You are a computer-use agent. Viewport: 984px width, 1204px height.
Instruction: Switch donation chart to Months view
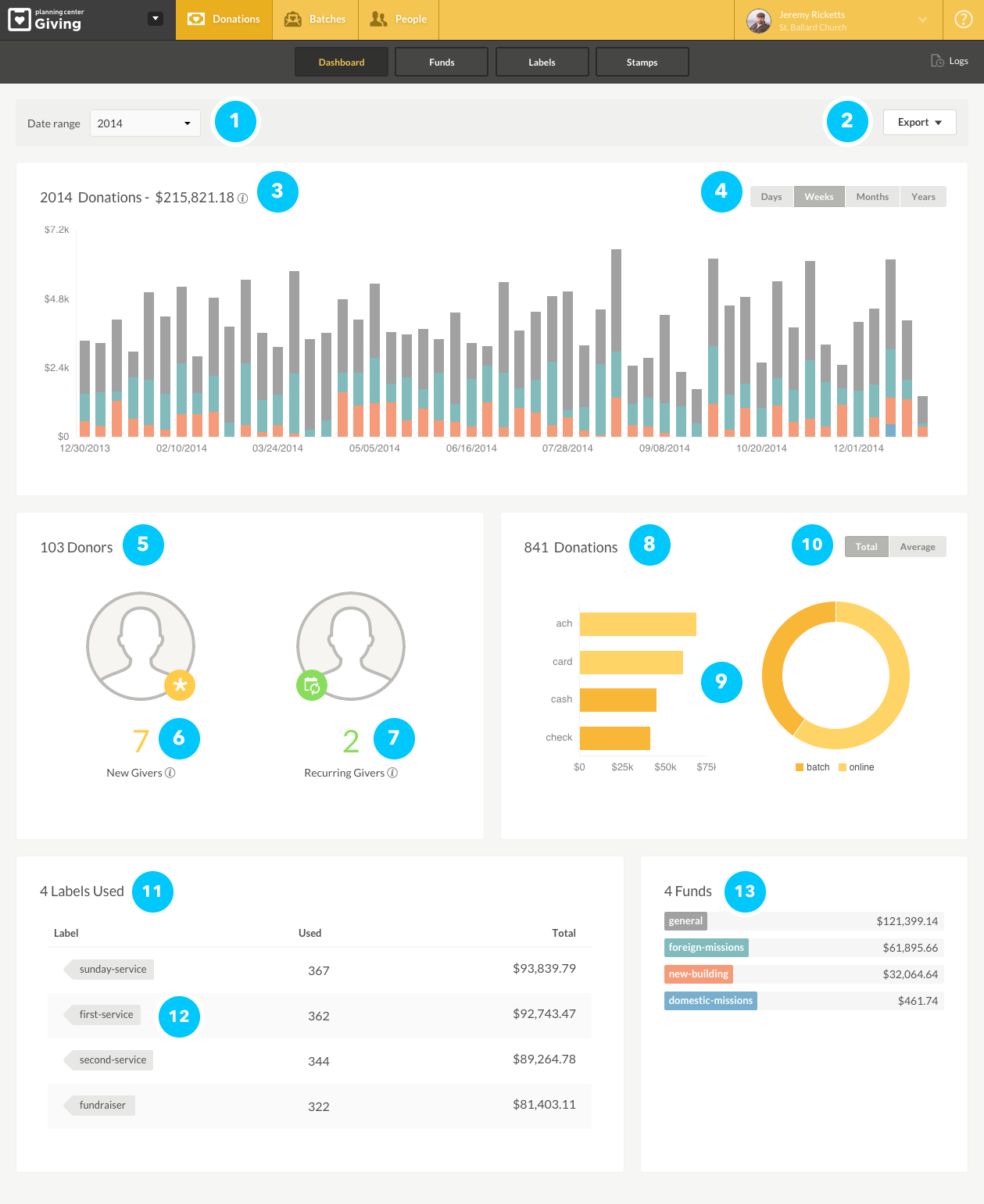[871, 196]
